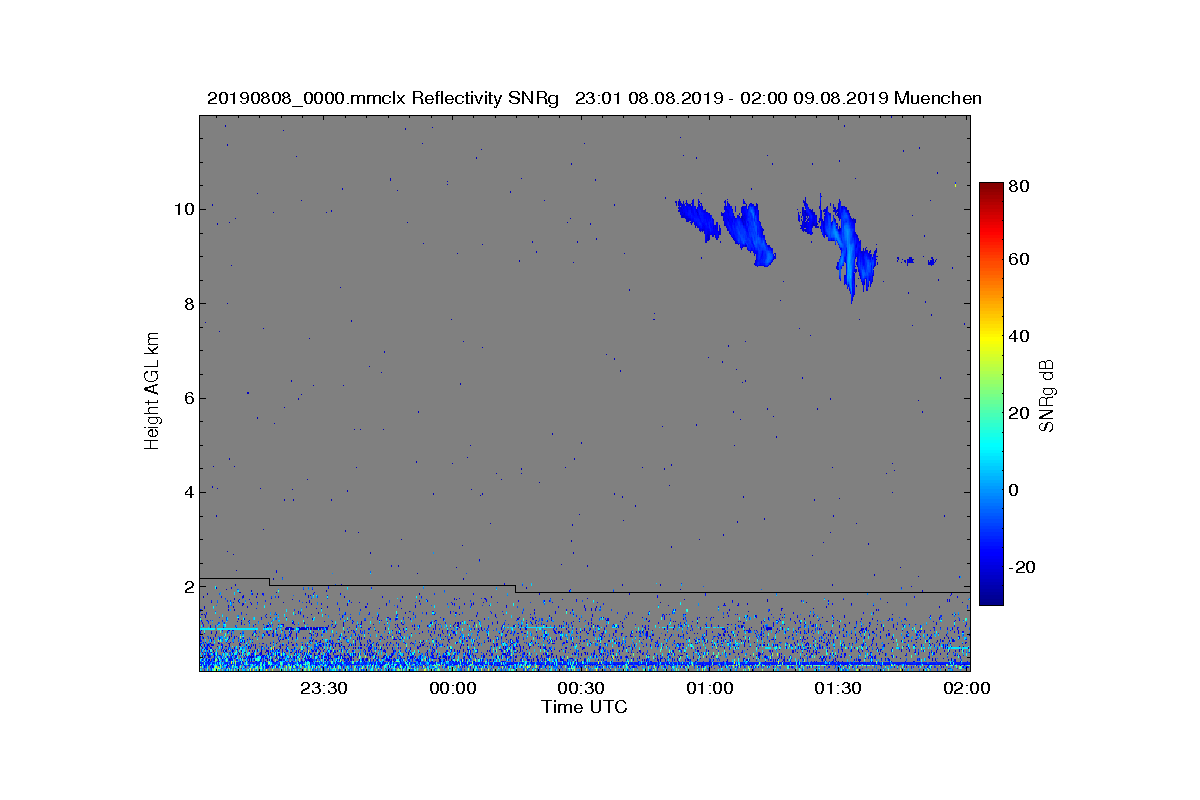Click the colorbar value 20
1200x800 pixels.
pos(1019,413)
